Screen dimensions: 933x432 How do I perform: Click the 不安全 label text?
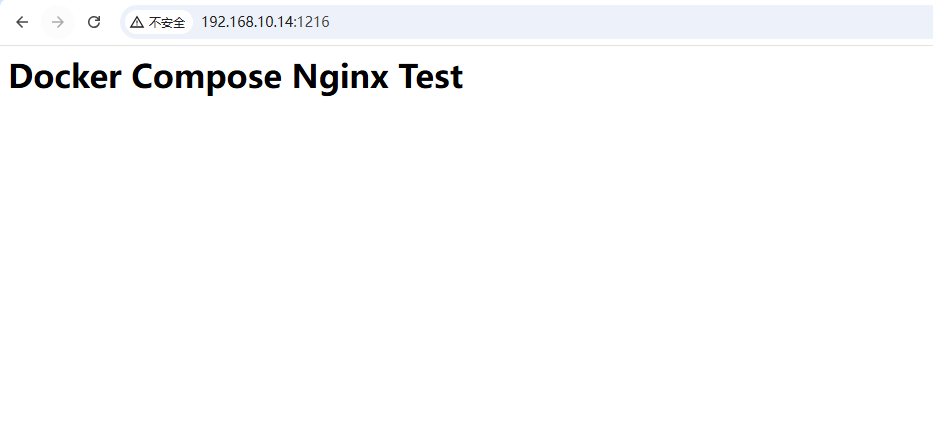tap(167, 23)
